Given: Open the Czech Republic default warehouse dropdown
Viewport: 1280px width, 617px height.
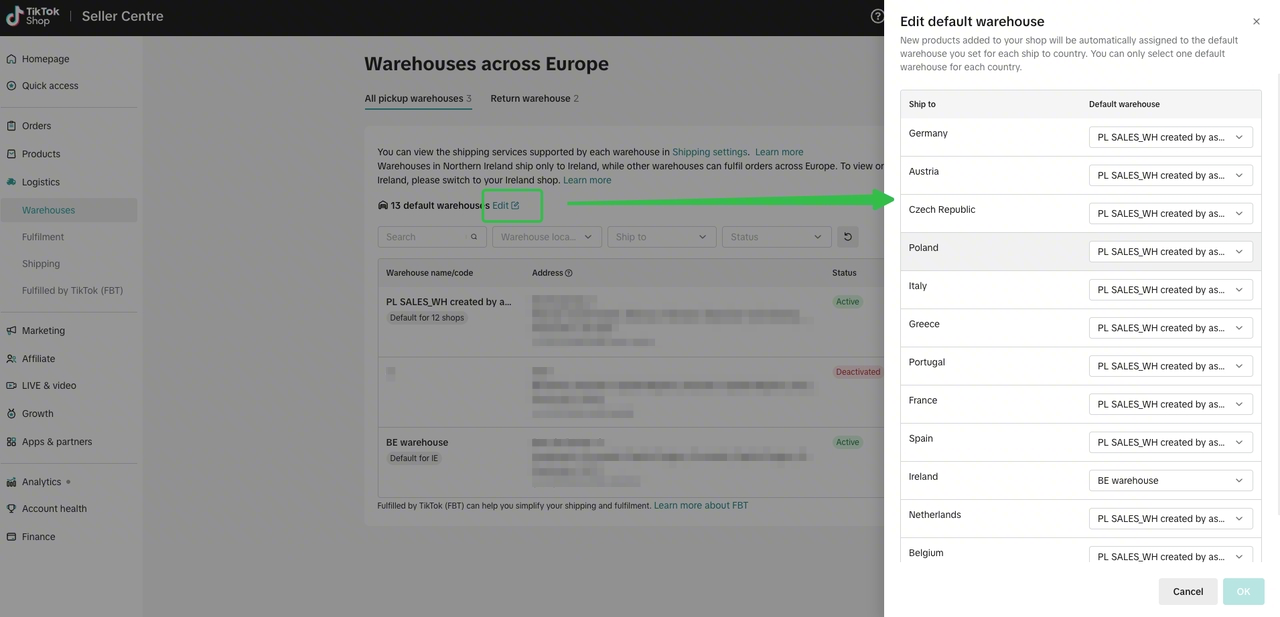Looking at the screenshot, I should [x=1170, y=214].
